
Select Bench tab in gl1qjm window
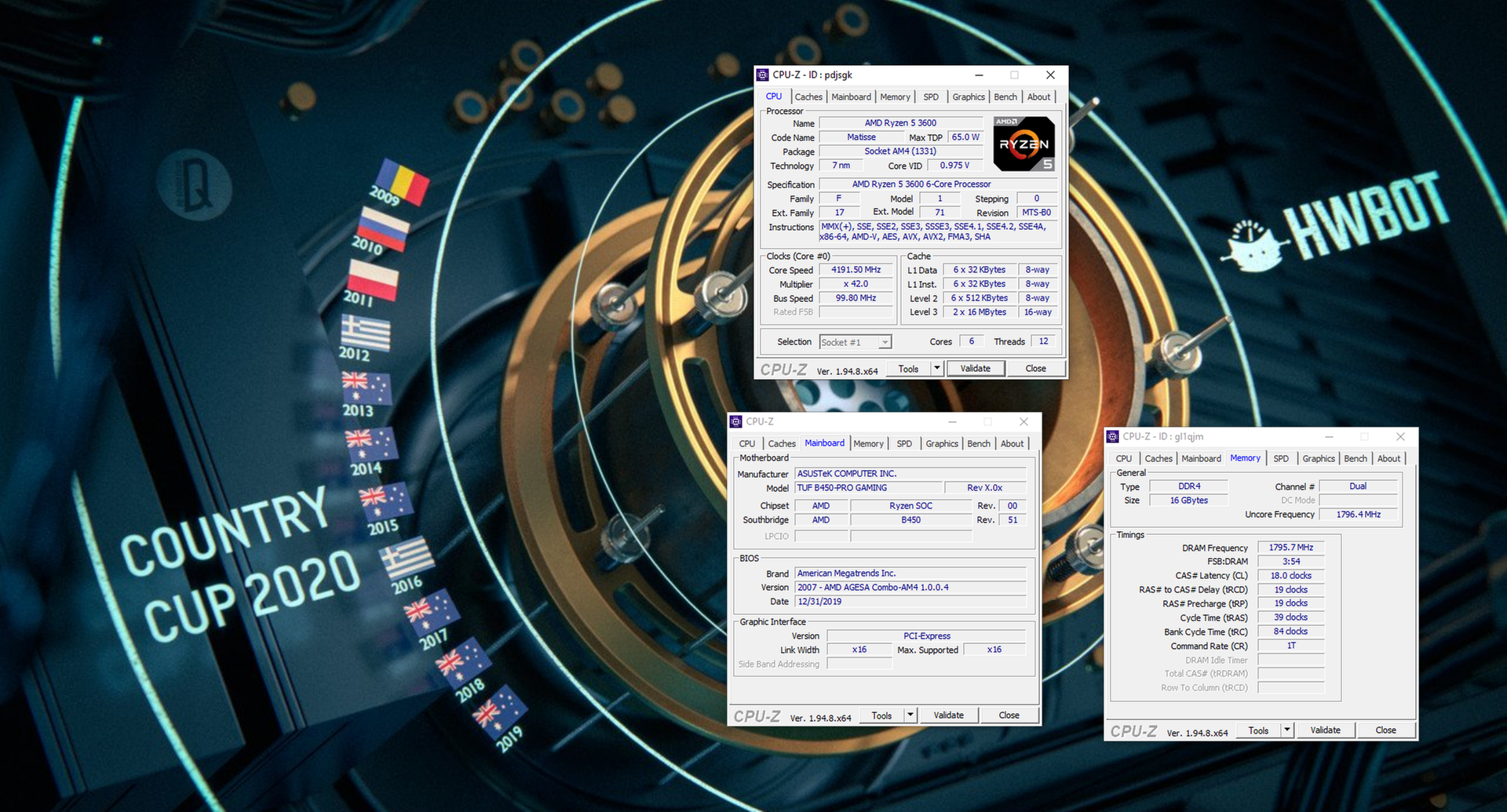point(1356,459)
